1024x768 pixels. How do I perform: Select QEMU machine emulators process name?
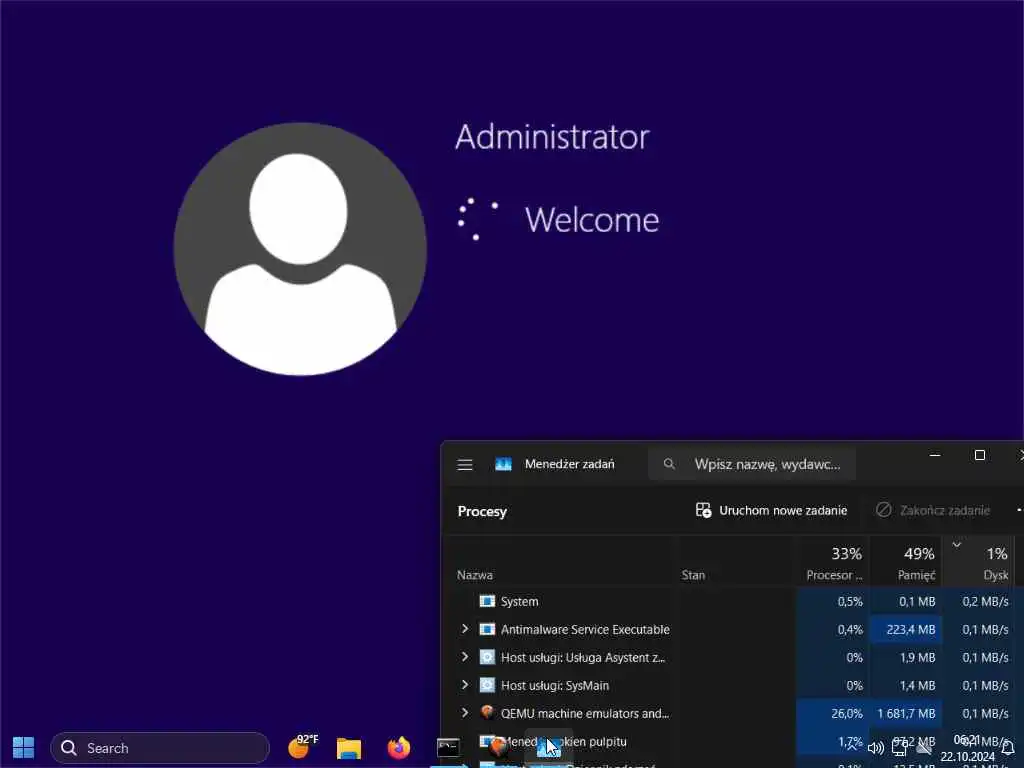585,714
